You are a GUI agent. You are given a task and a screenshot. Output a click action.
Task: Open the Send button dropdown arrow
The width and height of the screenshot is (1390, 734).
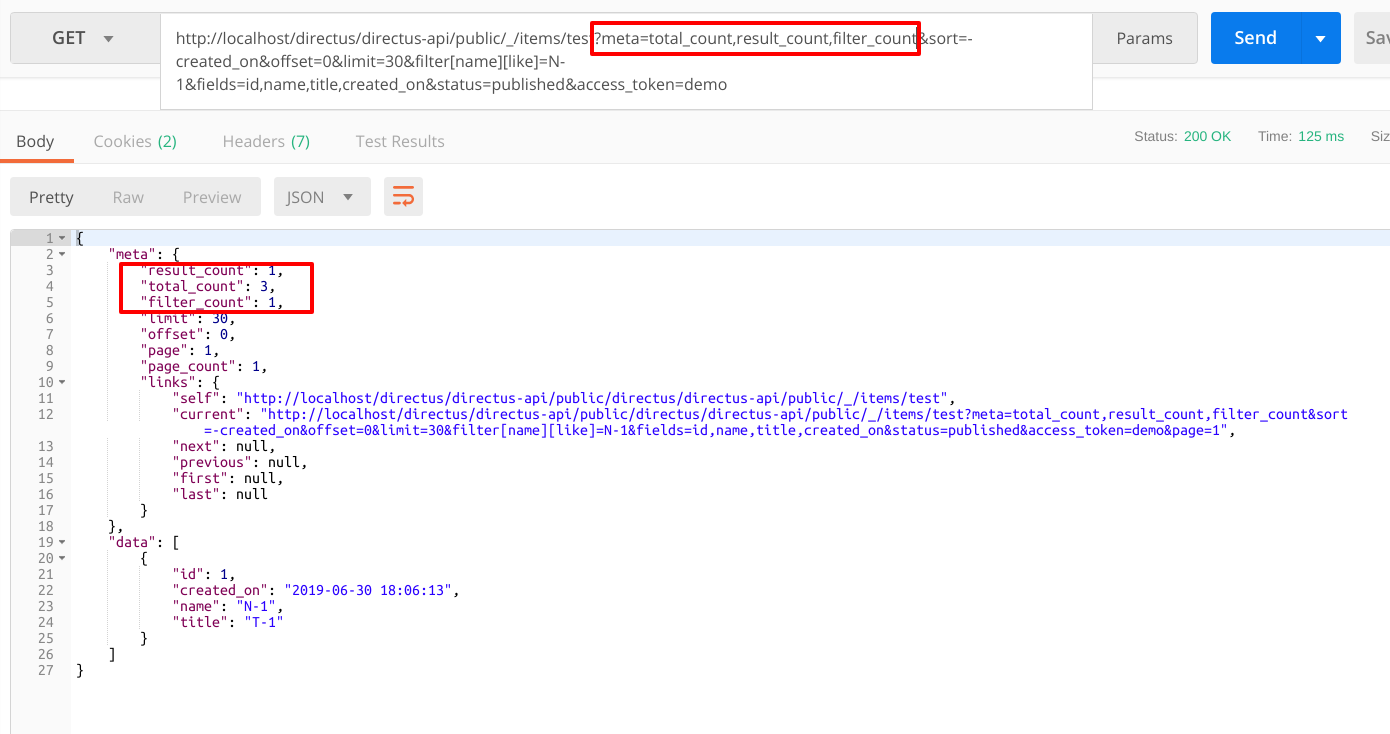click(1320, 38)
